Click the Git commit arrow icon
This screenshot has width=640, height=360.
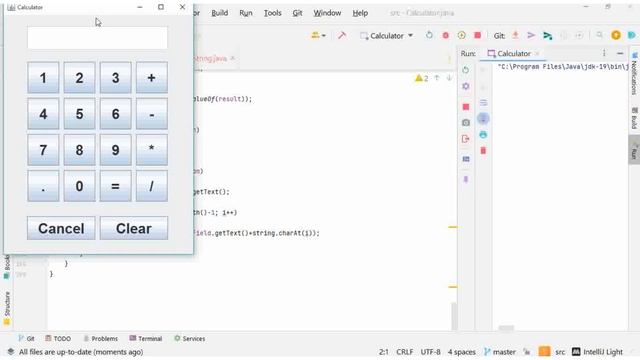tap(531, 36)
